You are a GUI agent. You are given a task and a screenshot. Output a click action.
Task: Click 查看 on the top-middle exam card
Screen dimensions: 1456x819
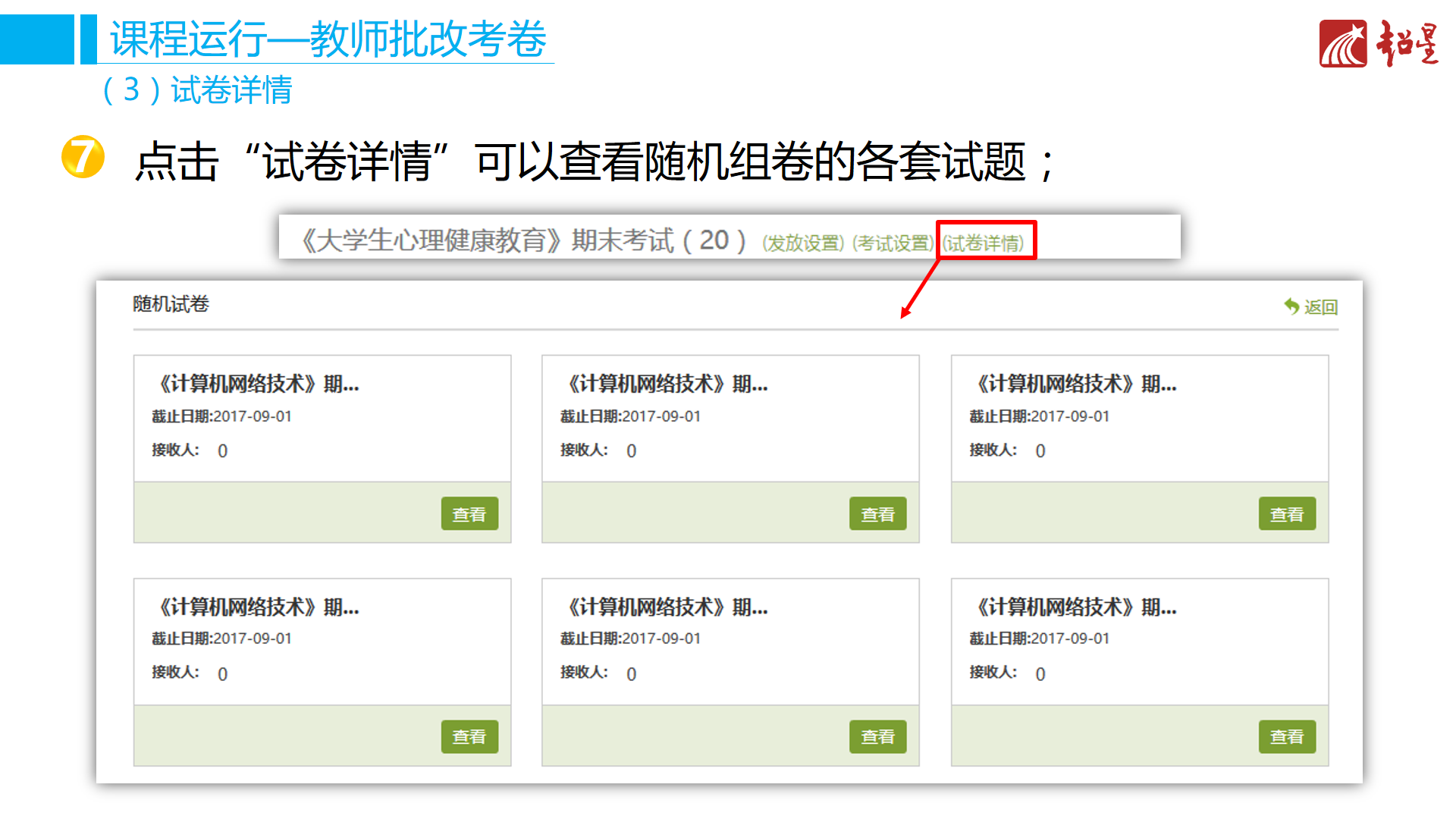click(x=877, y=514)
